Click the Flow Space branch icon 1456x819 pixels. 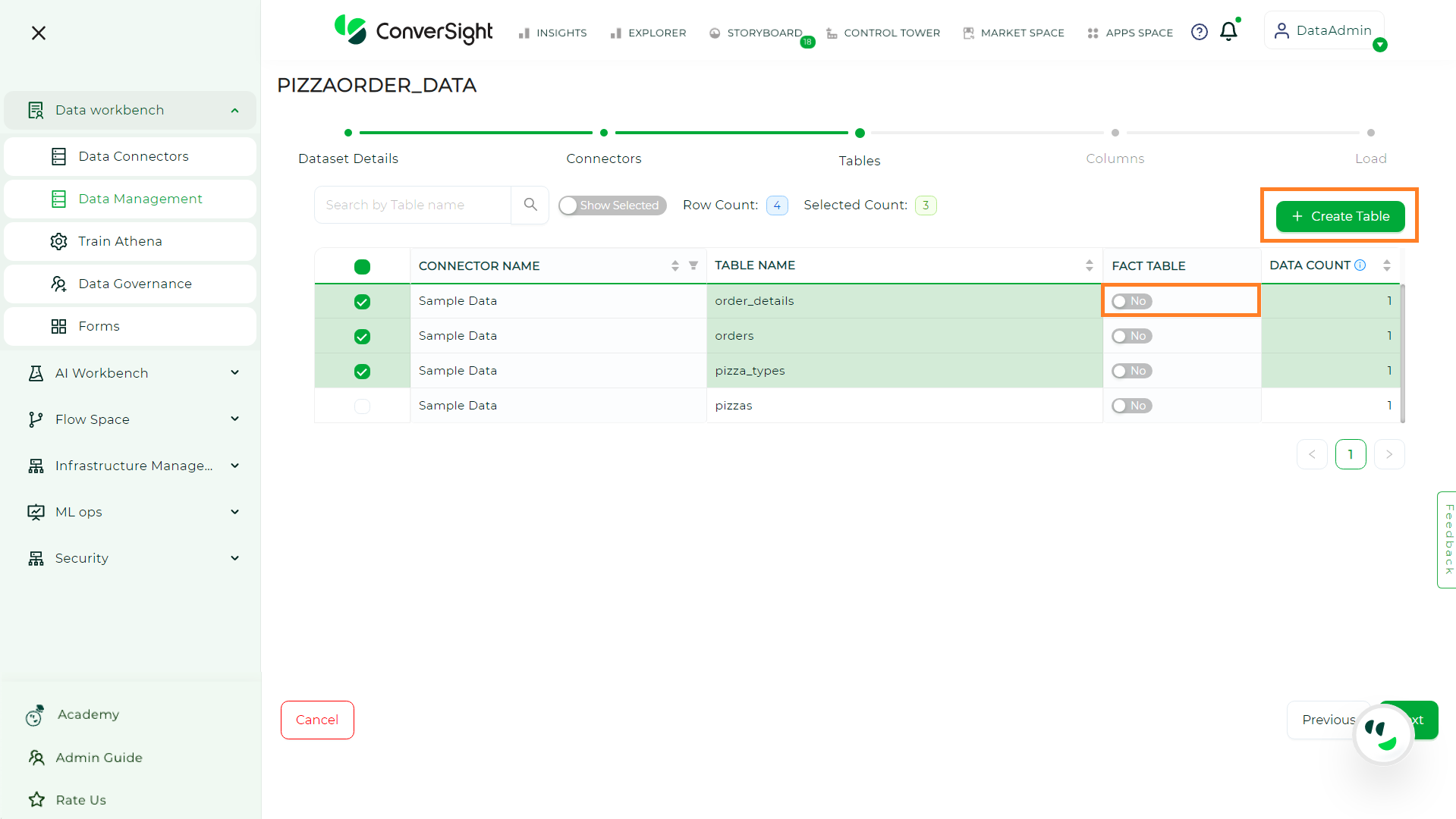36,419
